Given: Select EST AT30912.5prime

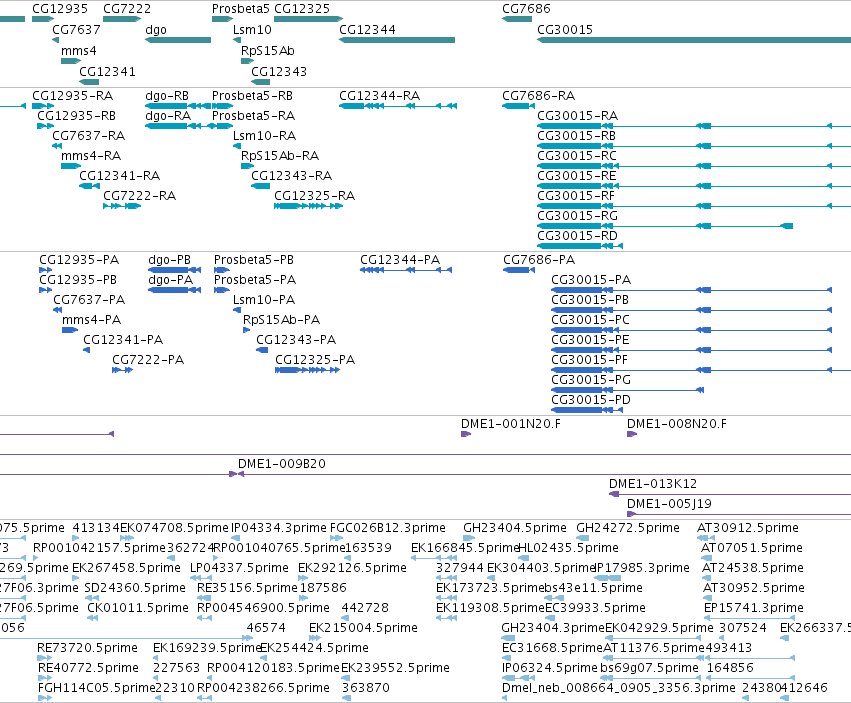Looking at the screenshot, I should click(x=747, y=528).
